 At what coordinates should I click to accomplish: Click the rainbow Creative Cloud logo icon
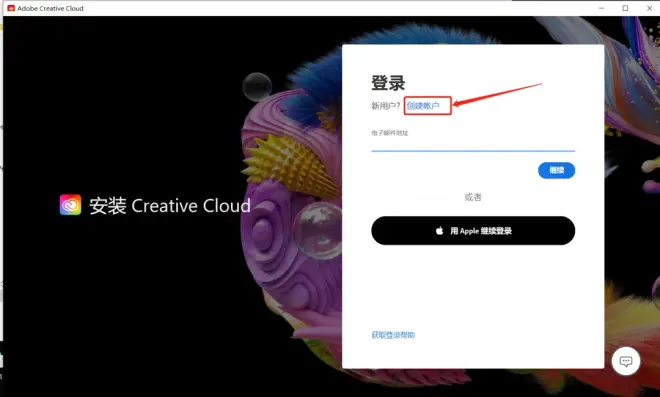pos(70,205)
